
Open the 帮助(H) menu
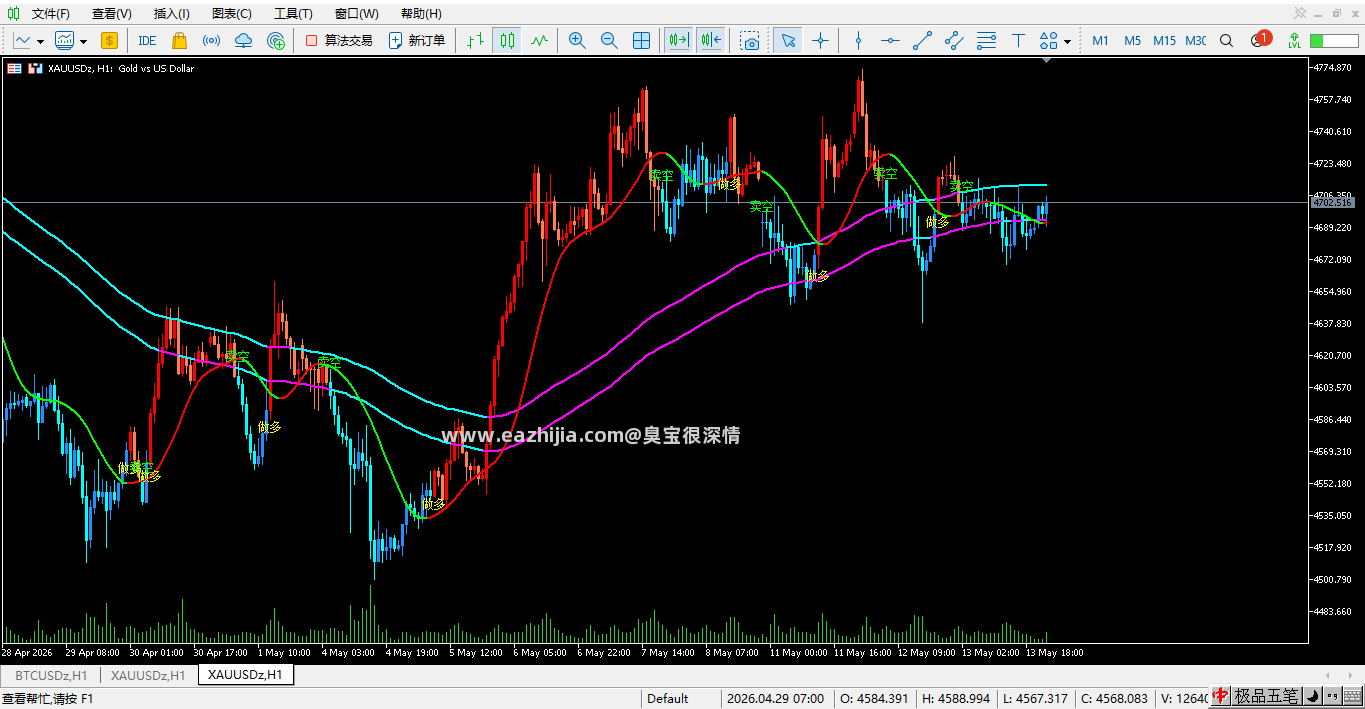pos(421,14)
